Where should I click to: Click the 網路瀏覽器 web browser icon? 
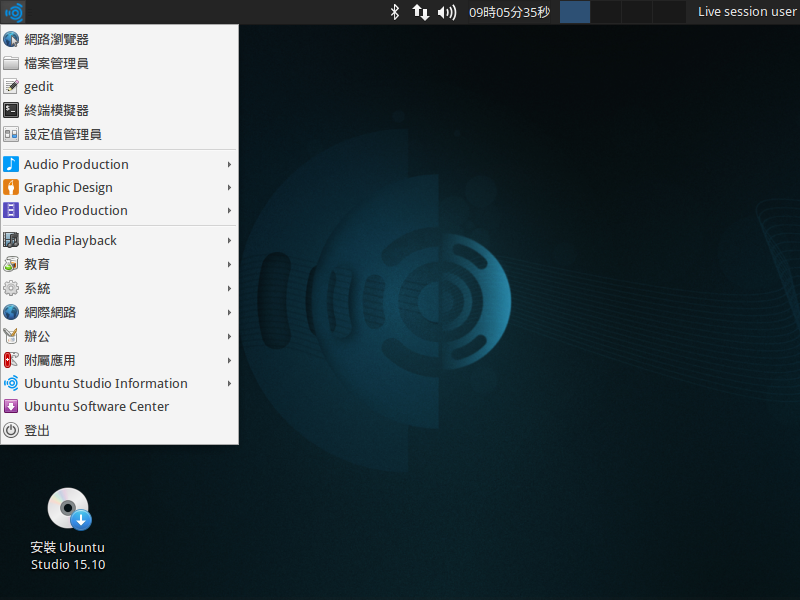coord(11,39)
